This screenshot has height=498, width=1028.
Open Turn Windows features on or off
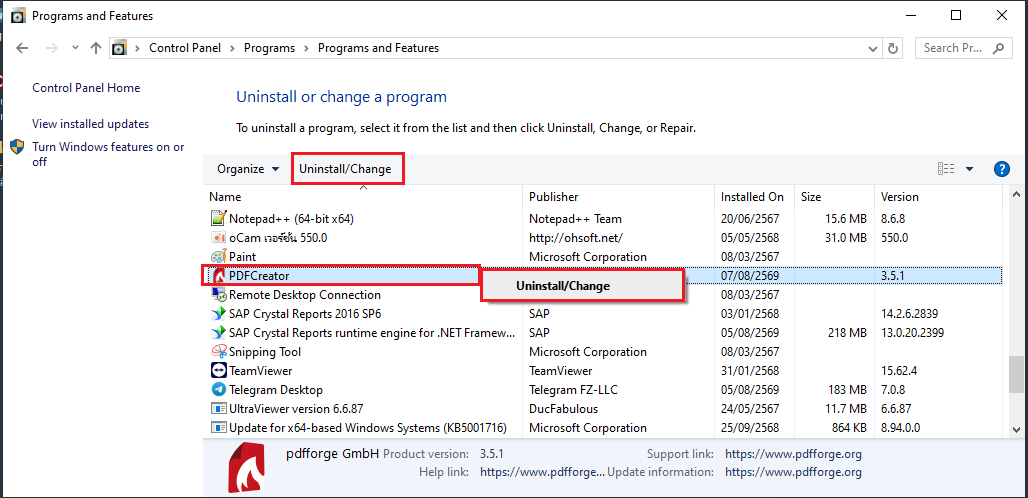[109, 154]
